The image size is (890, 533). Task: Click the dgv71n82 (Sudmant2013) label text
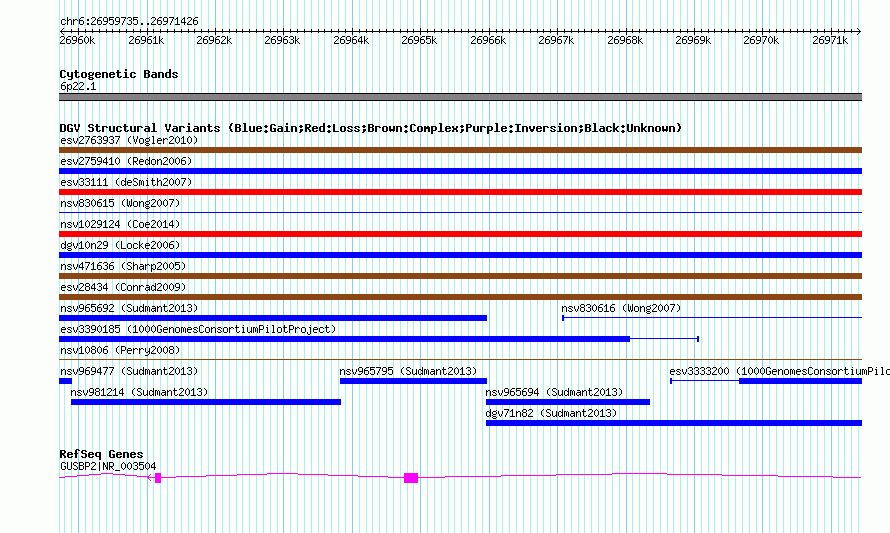[551, 413]
